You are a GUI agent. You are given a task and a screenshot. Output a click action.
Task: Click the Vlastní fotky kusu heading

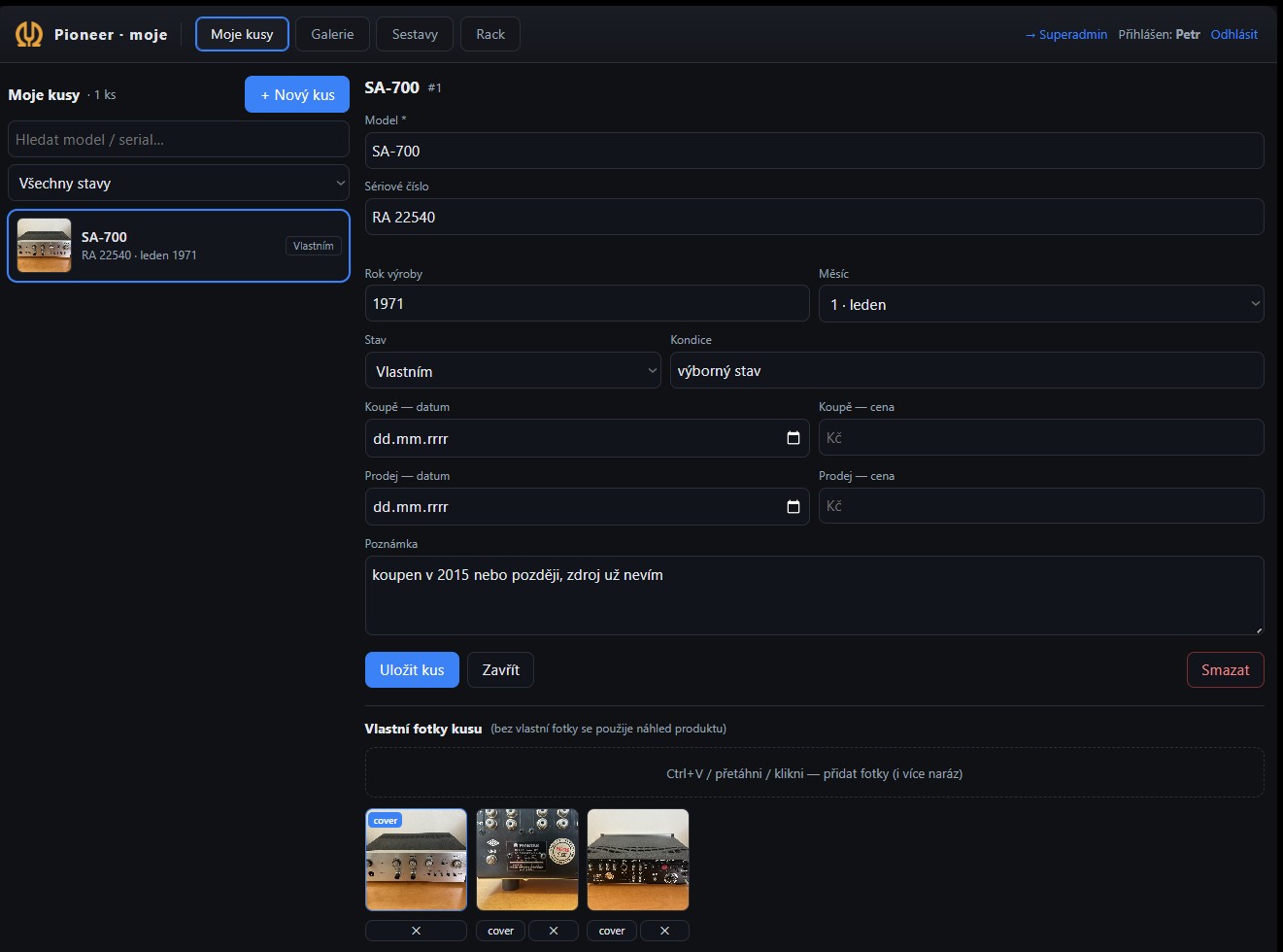pyautogui.click(x=423, y=729)
